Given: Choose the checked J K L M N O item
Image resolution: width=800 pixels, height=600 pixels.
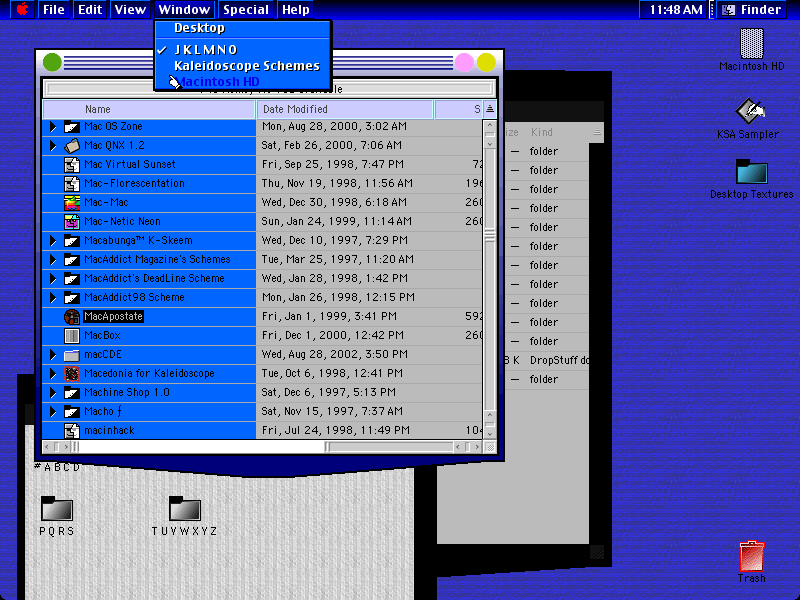Looking at the screenshot, I should 243,50.
